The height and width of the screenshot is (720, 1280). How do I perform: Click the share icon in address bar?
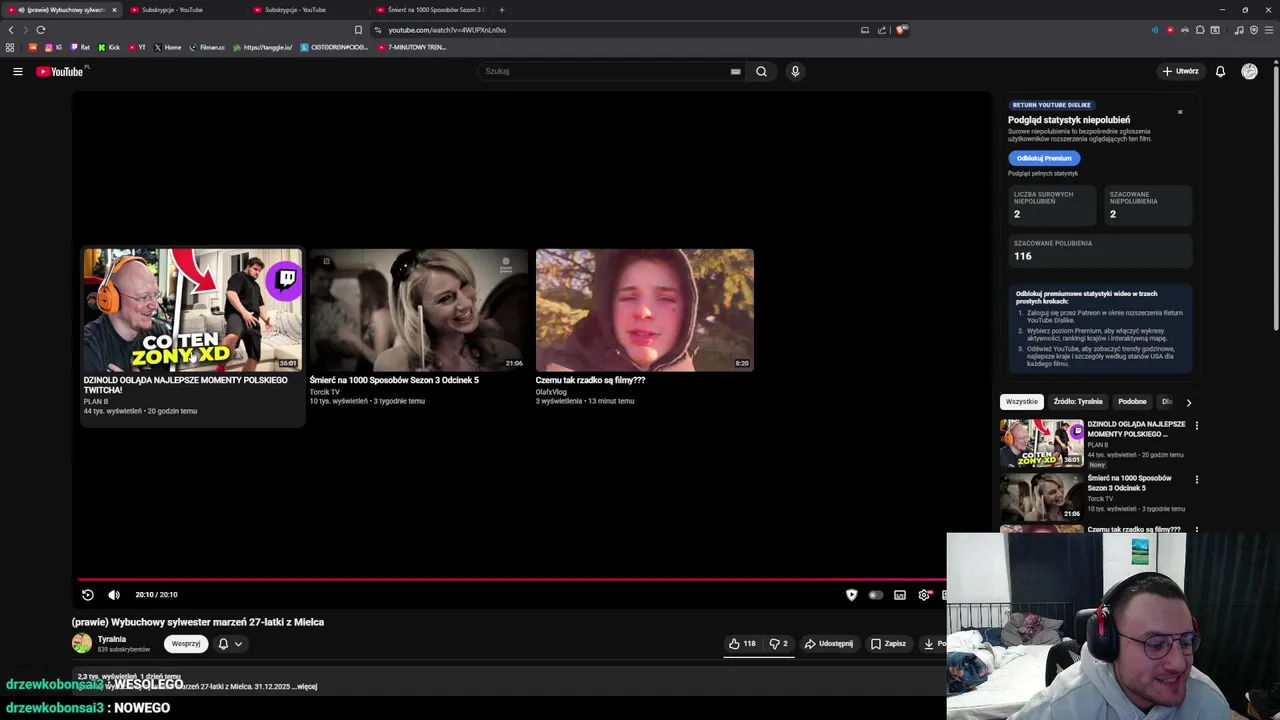pos(882,30)
